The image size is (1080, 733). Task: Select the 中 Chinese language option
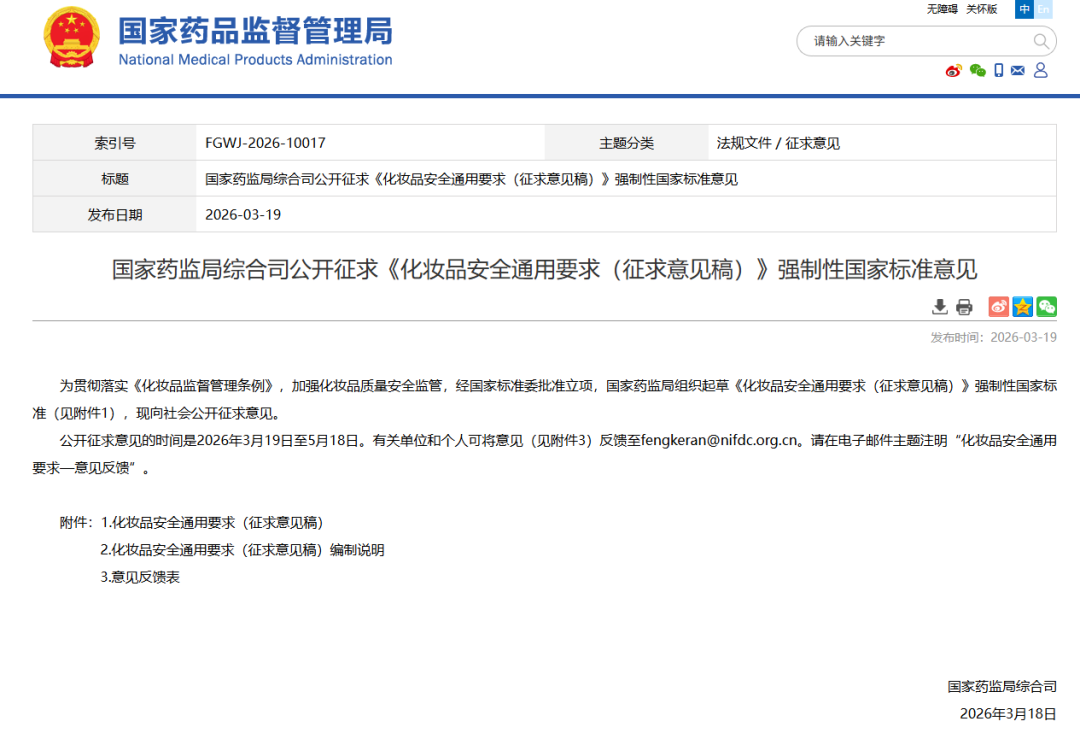tap(1024, 9)
